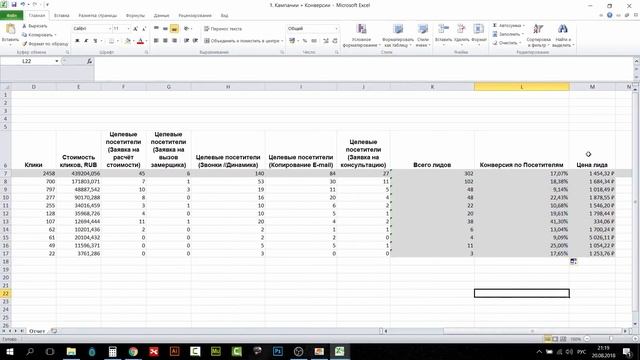Apply Comma style (thousands separator)
640x360 pixels.
[x=314, y=41]
